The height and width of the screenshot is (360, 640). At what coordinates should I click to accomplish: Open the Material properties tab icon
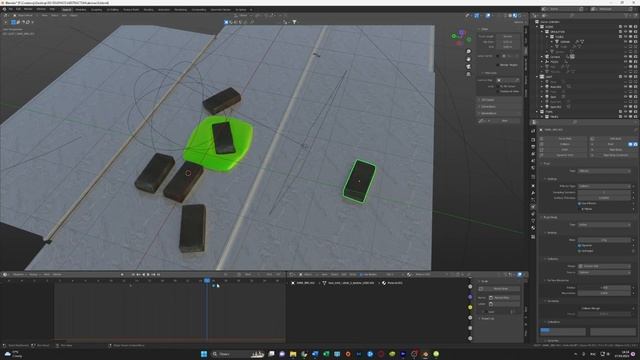tap(533, 228)
